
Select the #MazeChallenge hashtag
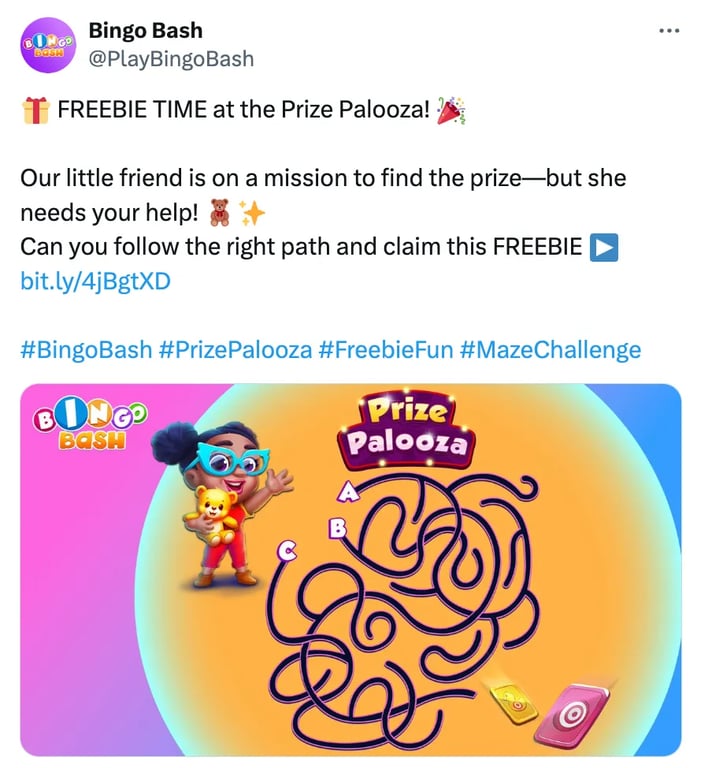[x=550, y=350]
